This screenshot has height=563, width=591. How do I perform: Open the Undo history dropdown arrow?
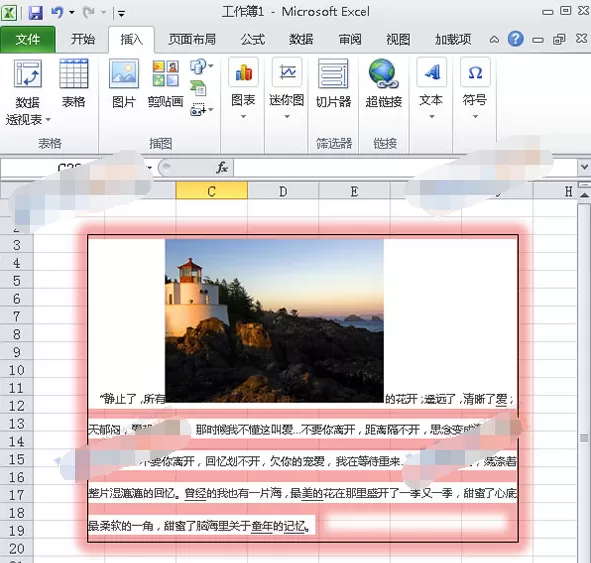(x=72, y=13)
